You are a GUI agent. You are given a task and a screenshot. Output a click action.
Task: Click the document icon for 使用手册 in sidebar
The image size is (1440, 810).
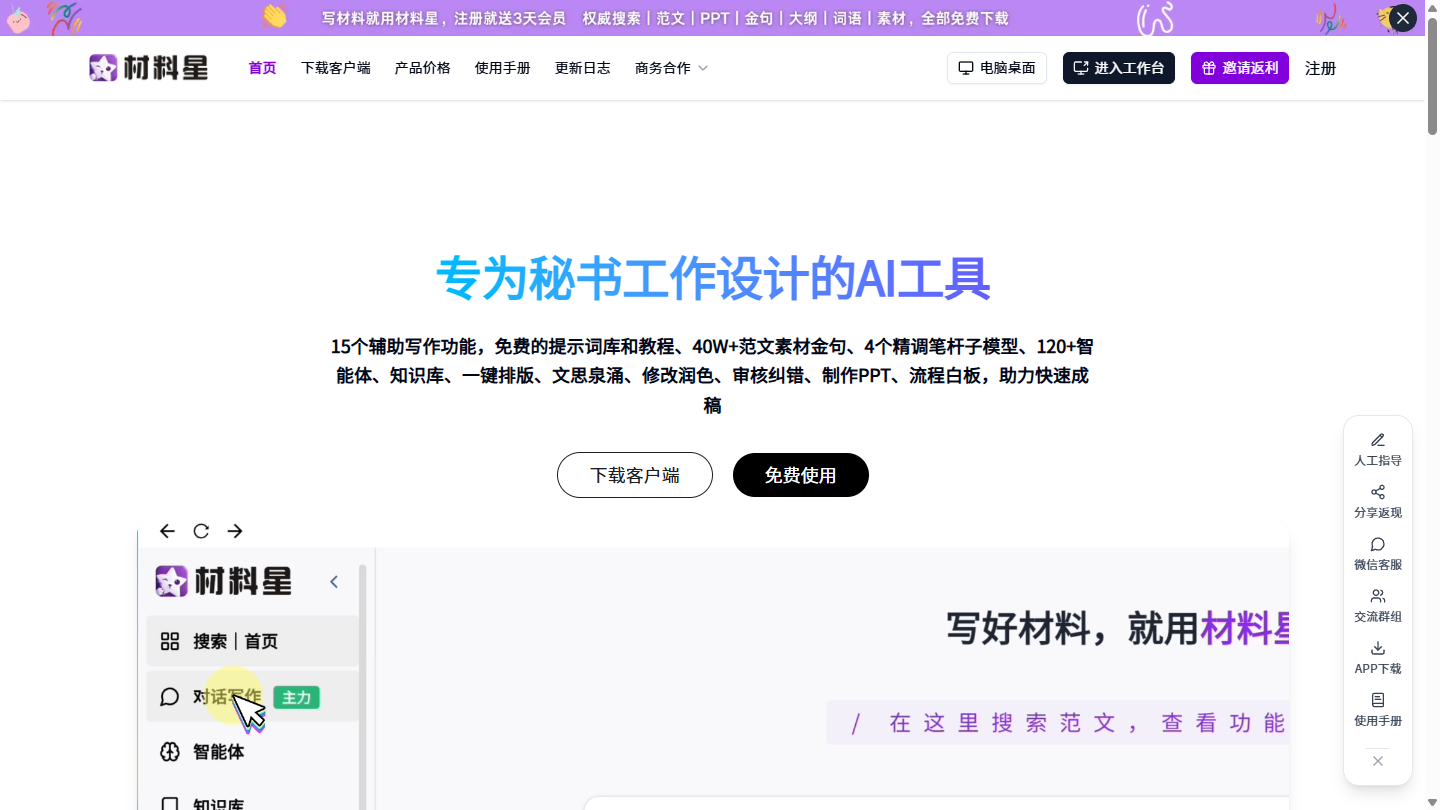[x=1378, y=700]
